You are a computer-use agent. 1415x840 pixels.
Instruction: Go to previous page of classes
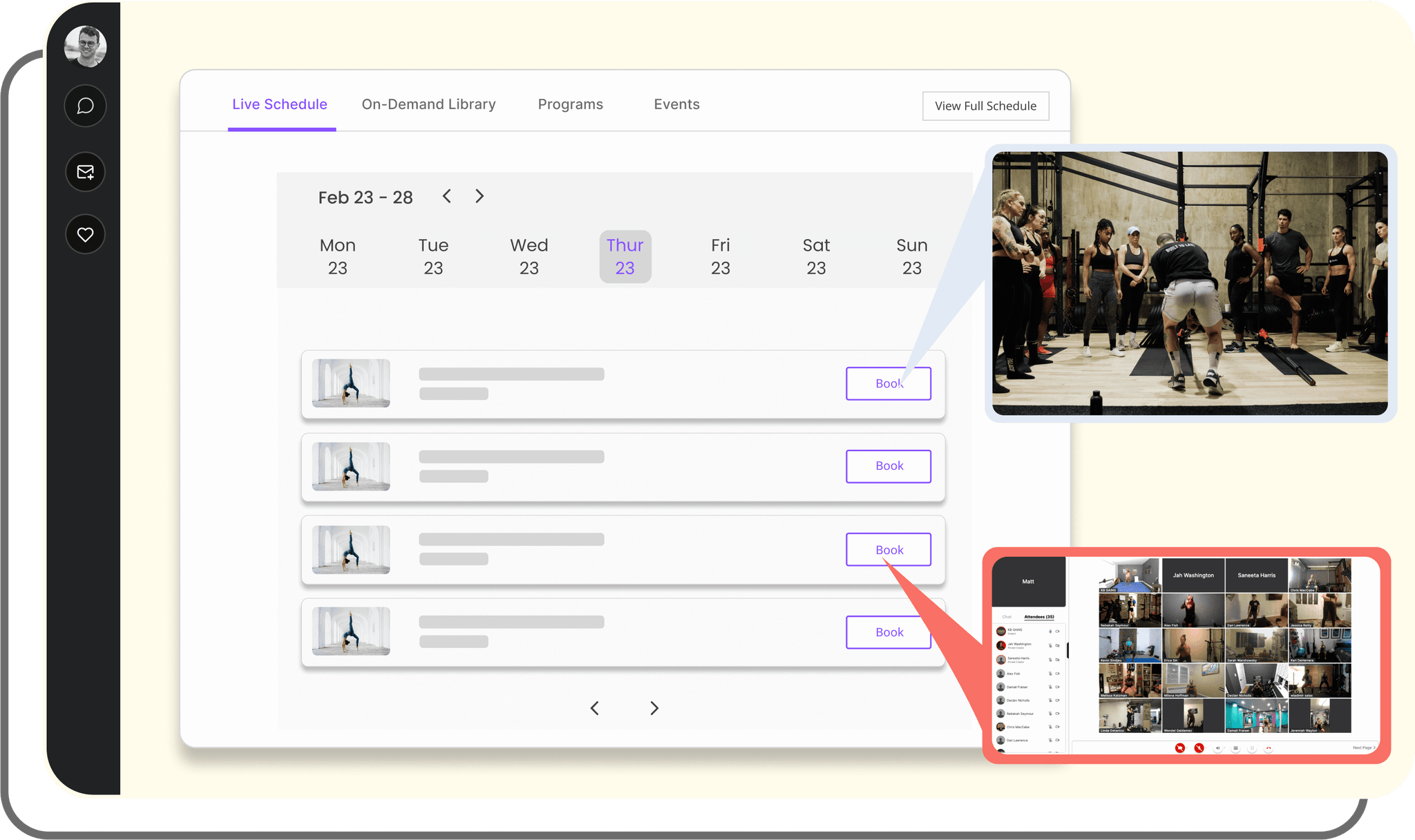tap(594, 708)
